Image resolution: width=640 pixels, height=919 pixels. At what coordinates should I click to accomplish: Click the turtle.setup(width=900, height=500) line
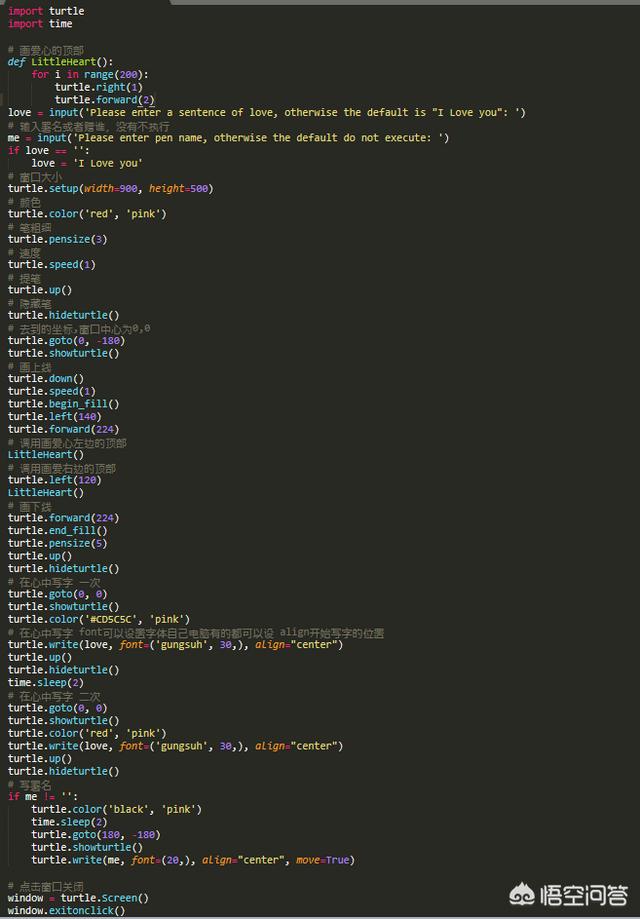(110, 188)
